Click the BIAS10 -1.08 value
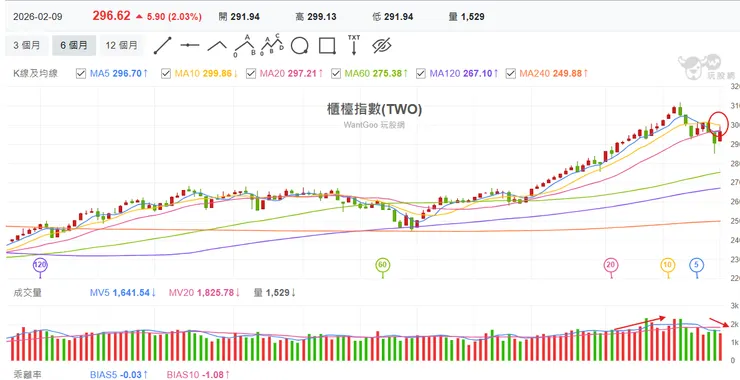Viewport: 740px width, 380px height. point(198,375)
